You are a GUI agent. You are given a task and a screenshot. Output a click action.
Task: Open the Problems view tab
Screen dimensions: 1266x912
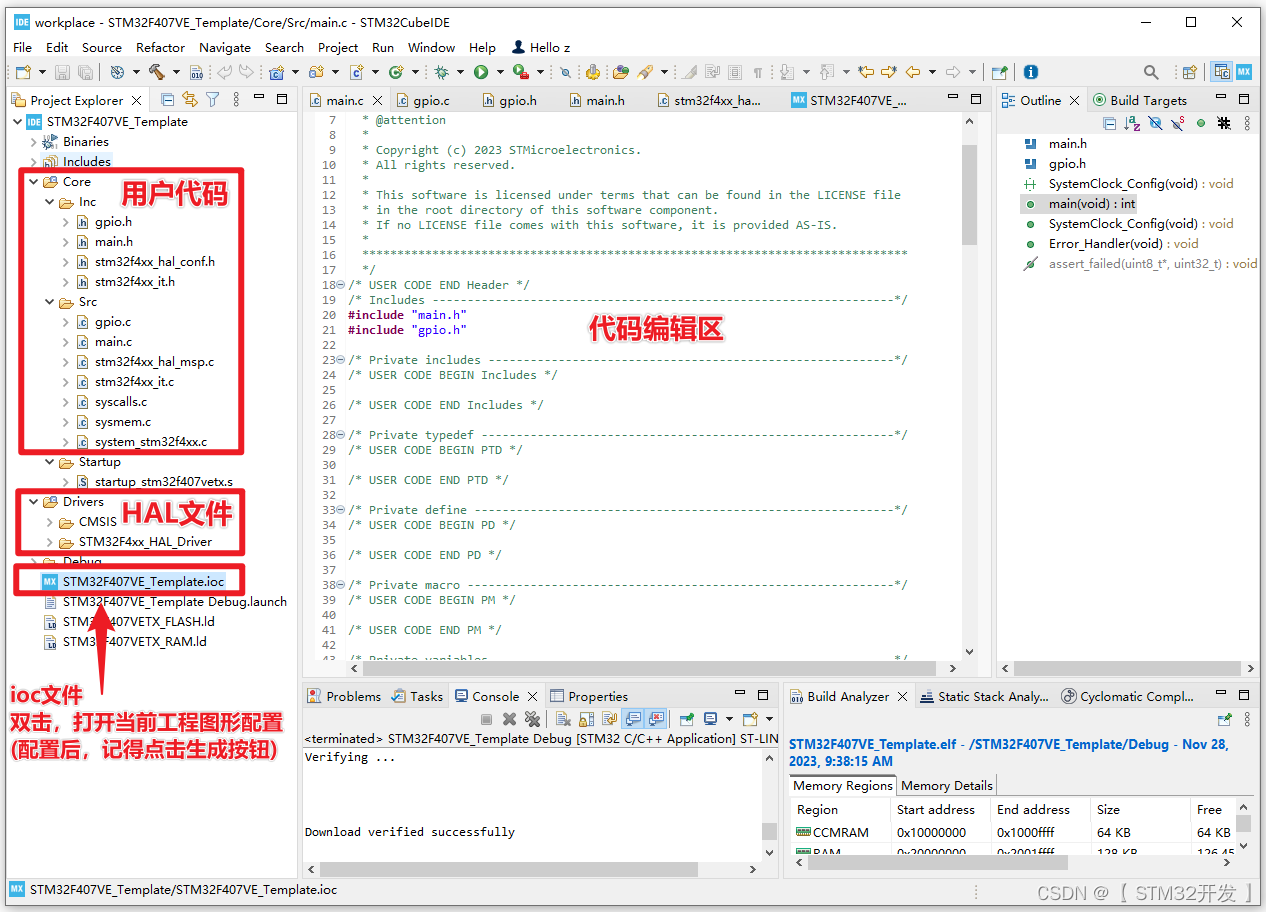[x=344, y=696]
